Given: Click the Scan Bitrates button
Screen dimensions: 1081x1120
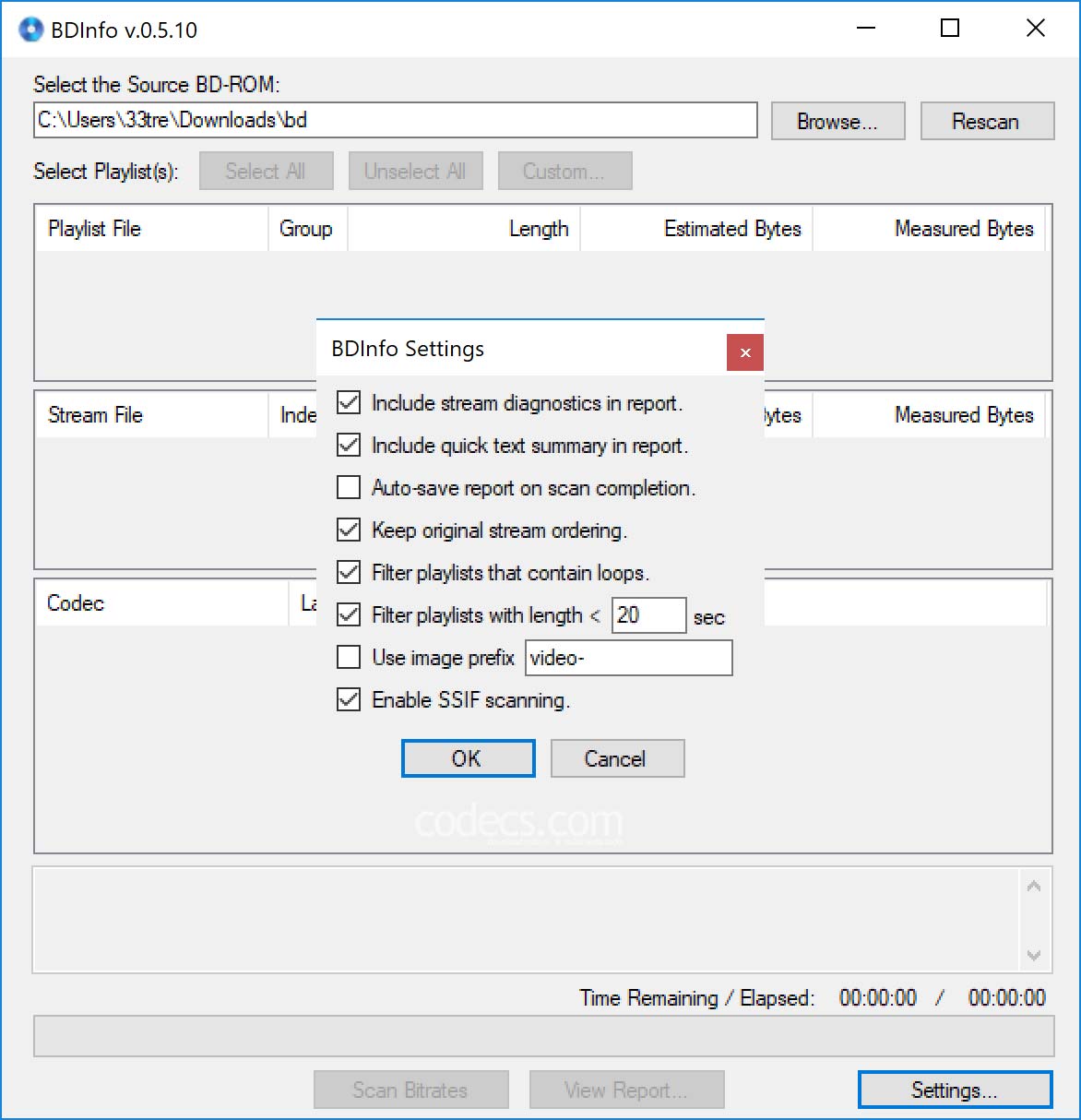Looking at the screenshot, I should point(410,1090).
